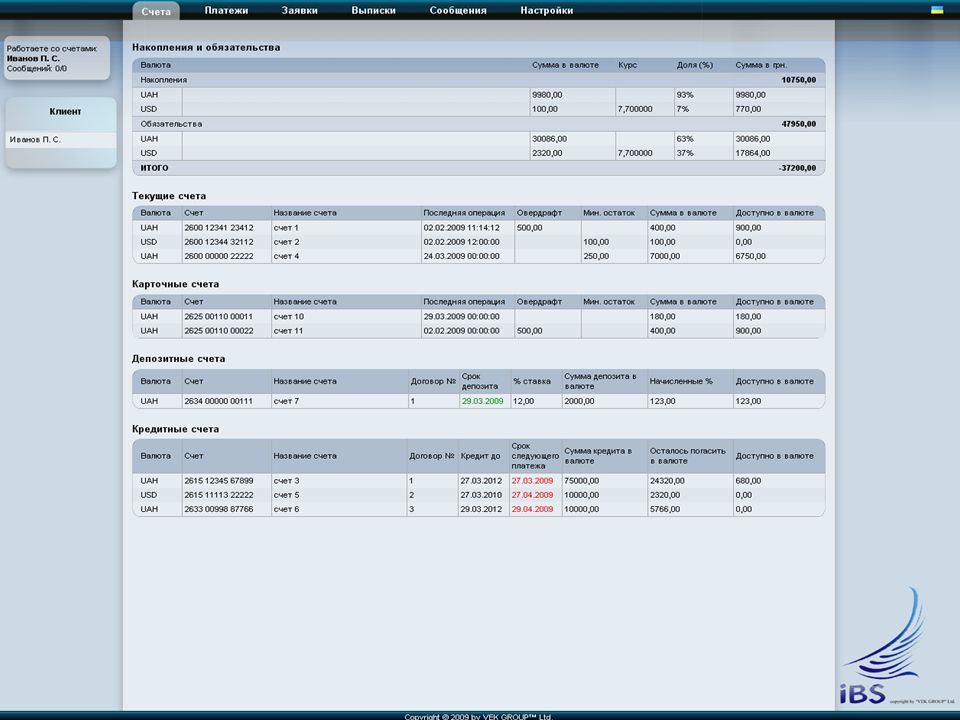Switch to the Платежи tab
960x720 pixels.
(x=226, y=10)
